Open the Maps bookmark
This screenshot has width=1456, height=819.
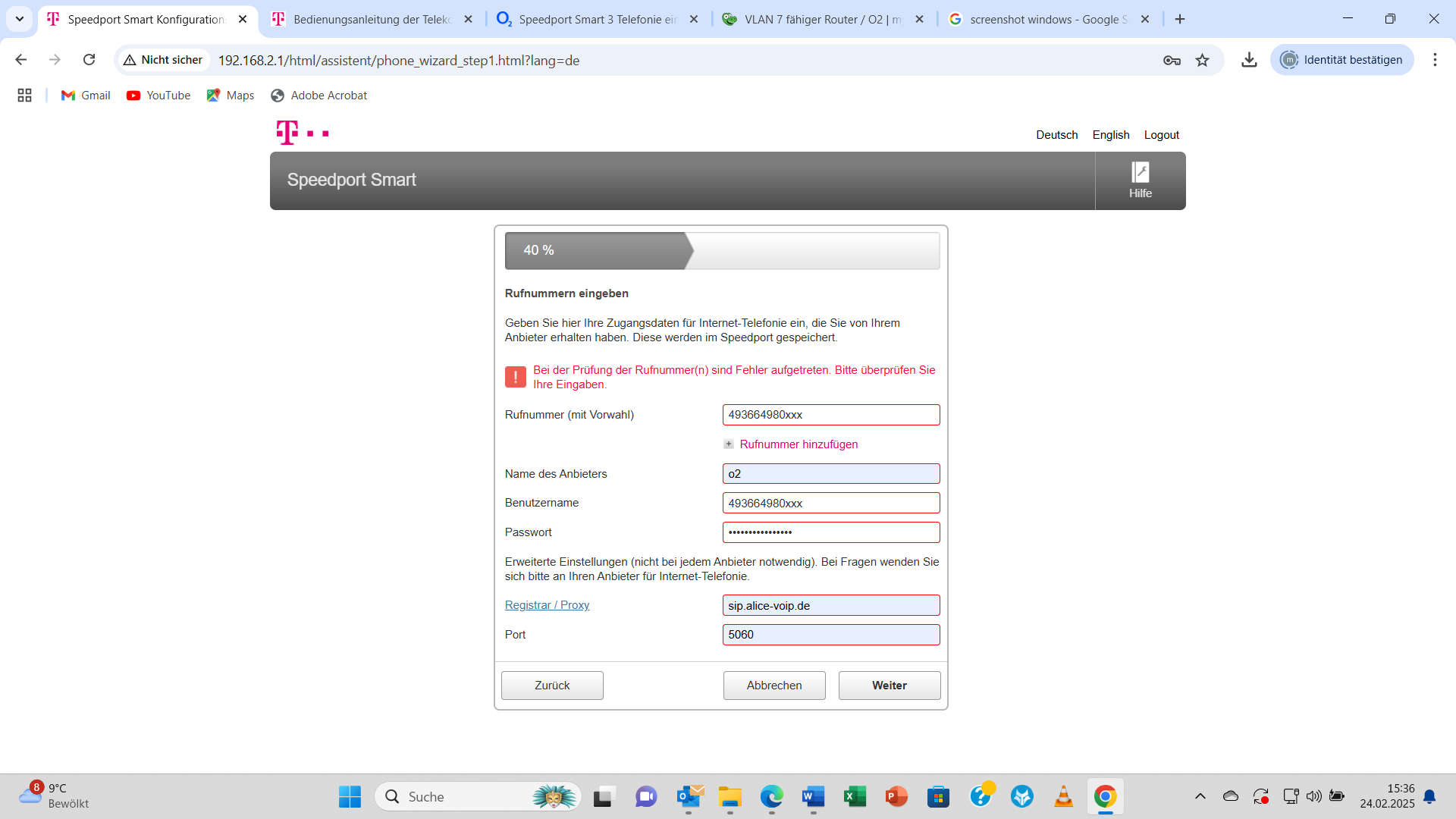[231, 96]
